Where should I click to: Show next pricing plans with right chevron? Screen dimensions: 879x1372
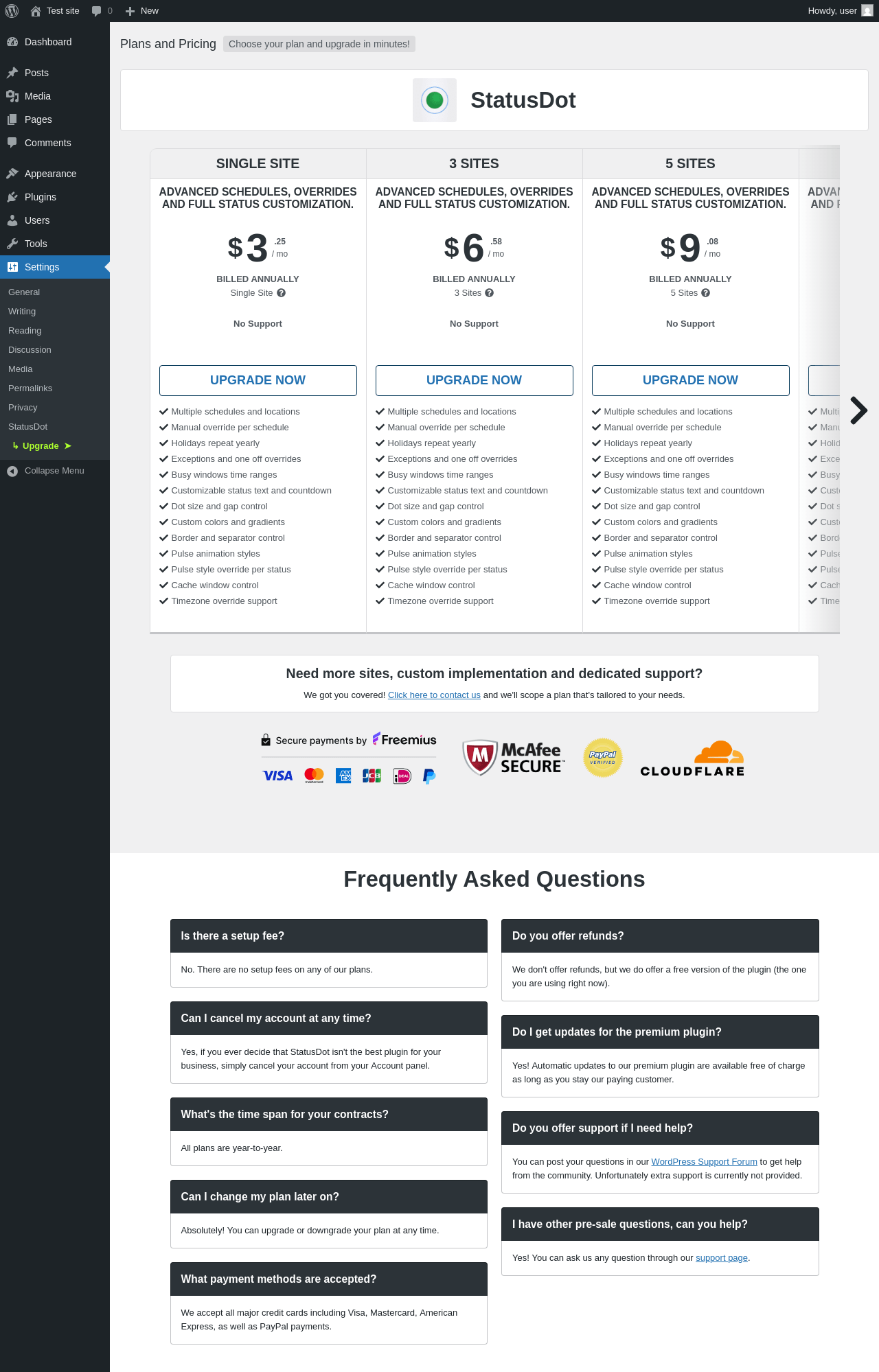858,410
